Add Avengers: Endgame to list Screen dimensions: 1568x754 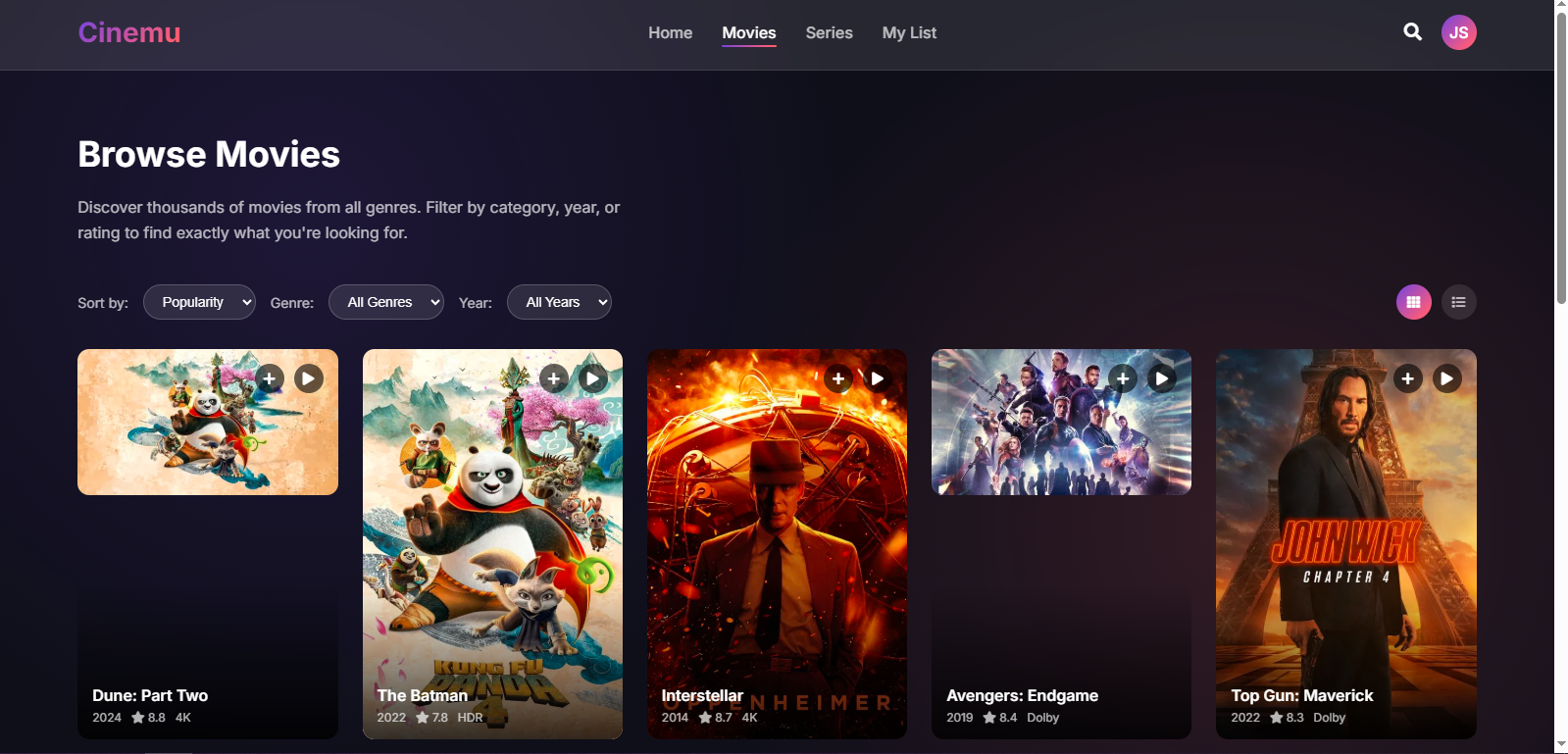coord(1123,378)
